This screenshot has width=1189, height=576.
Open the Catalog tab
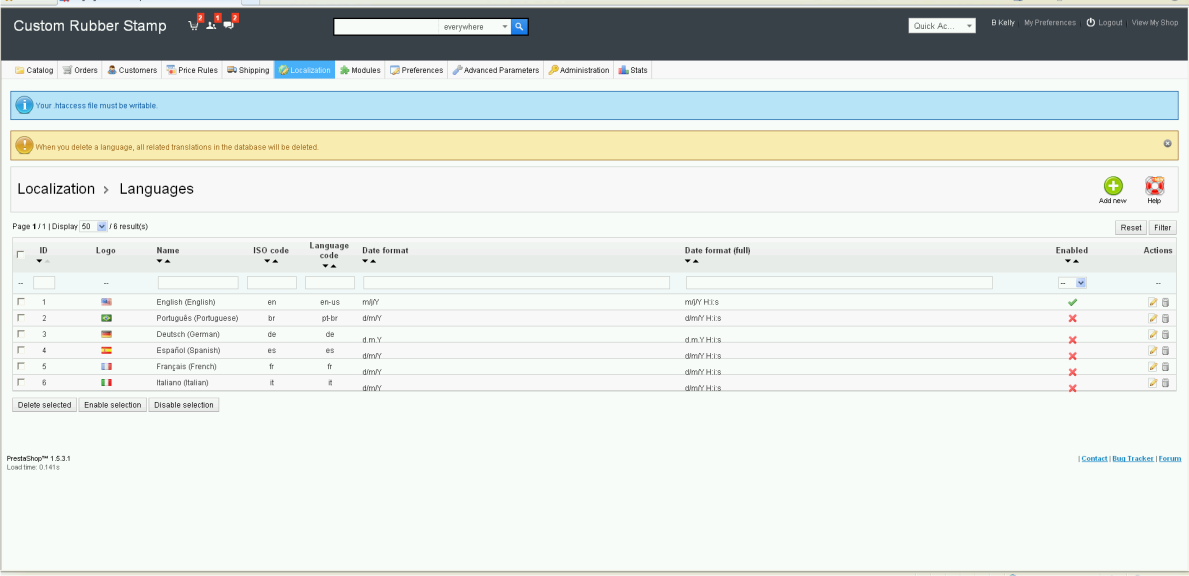(34, 70)
